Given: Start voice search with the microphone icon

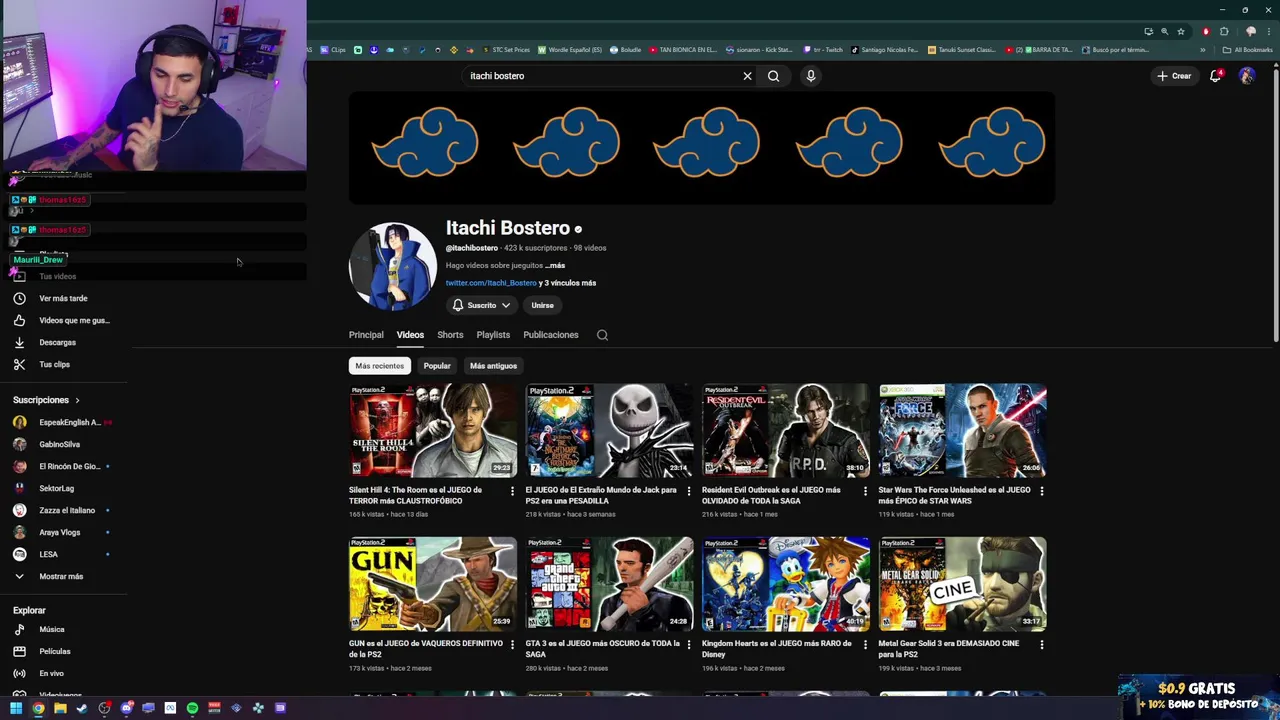Looking at the screenshot, I should point(811,76).
